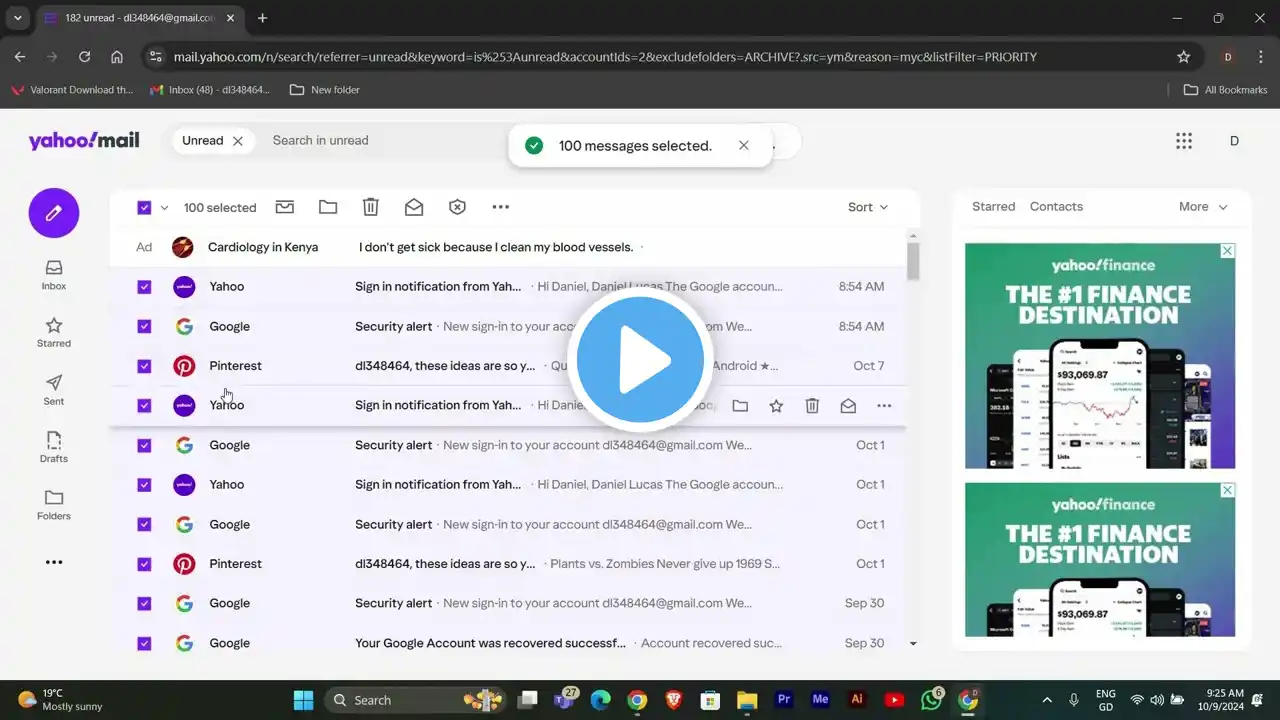Bookmark this page with star icon
Screen dimensions: 1280x720
(x=1184, y=57)
